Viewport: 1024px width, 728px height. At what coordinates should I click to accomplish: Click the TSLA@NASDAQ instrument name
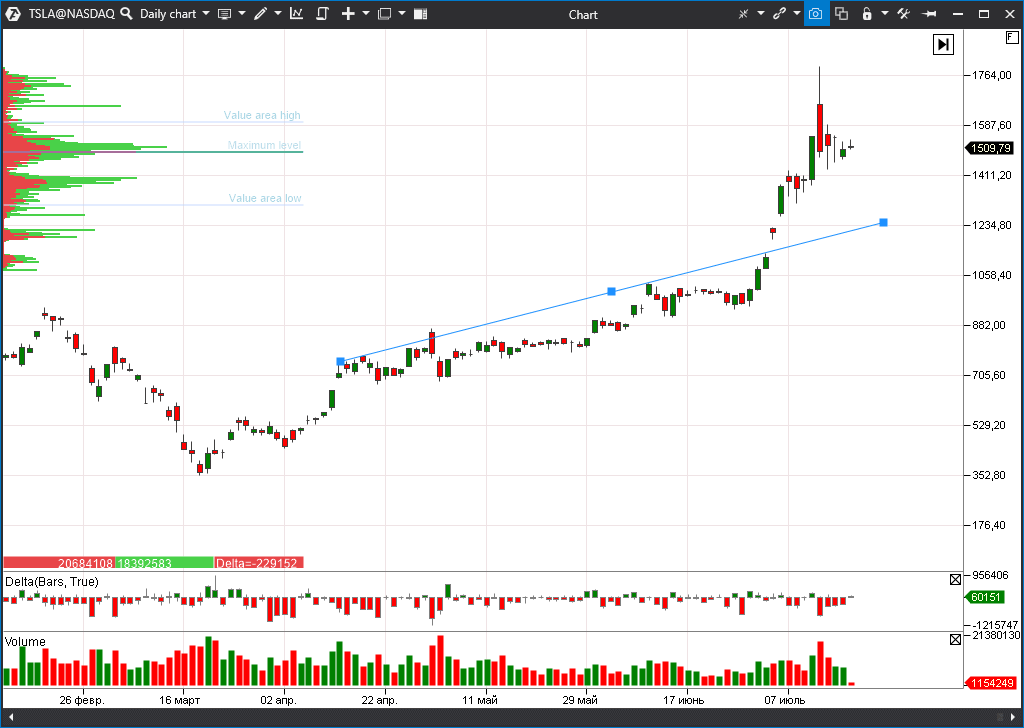click(x=70, y=14)
